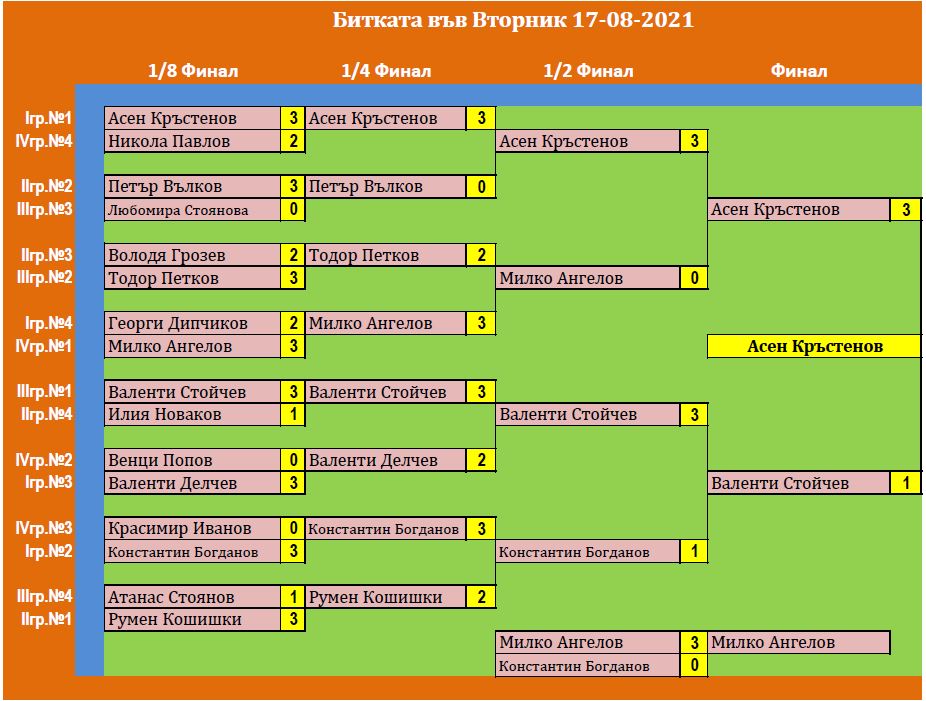The image size is (926, 701).
Task: Click Милко Ангелов's semifinal score of 0
Action: [x=694, y=279]
